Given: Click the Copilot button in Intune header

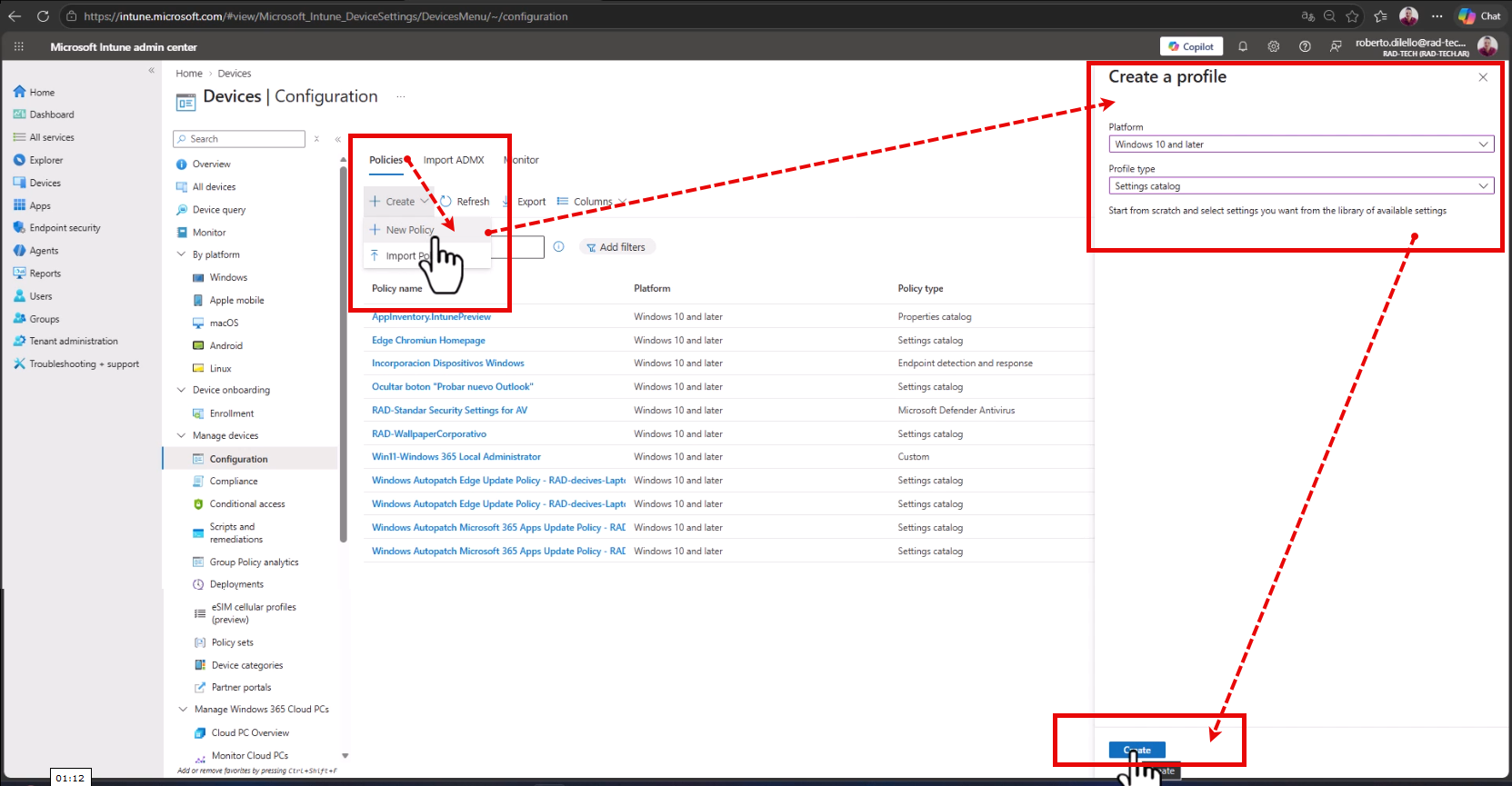Looking at the screenshot, I should pyautogui.click(x=1192, y=46).
